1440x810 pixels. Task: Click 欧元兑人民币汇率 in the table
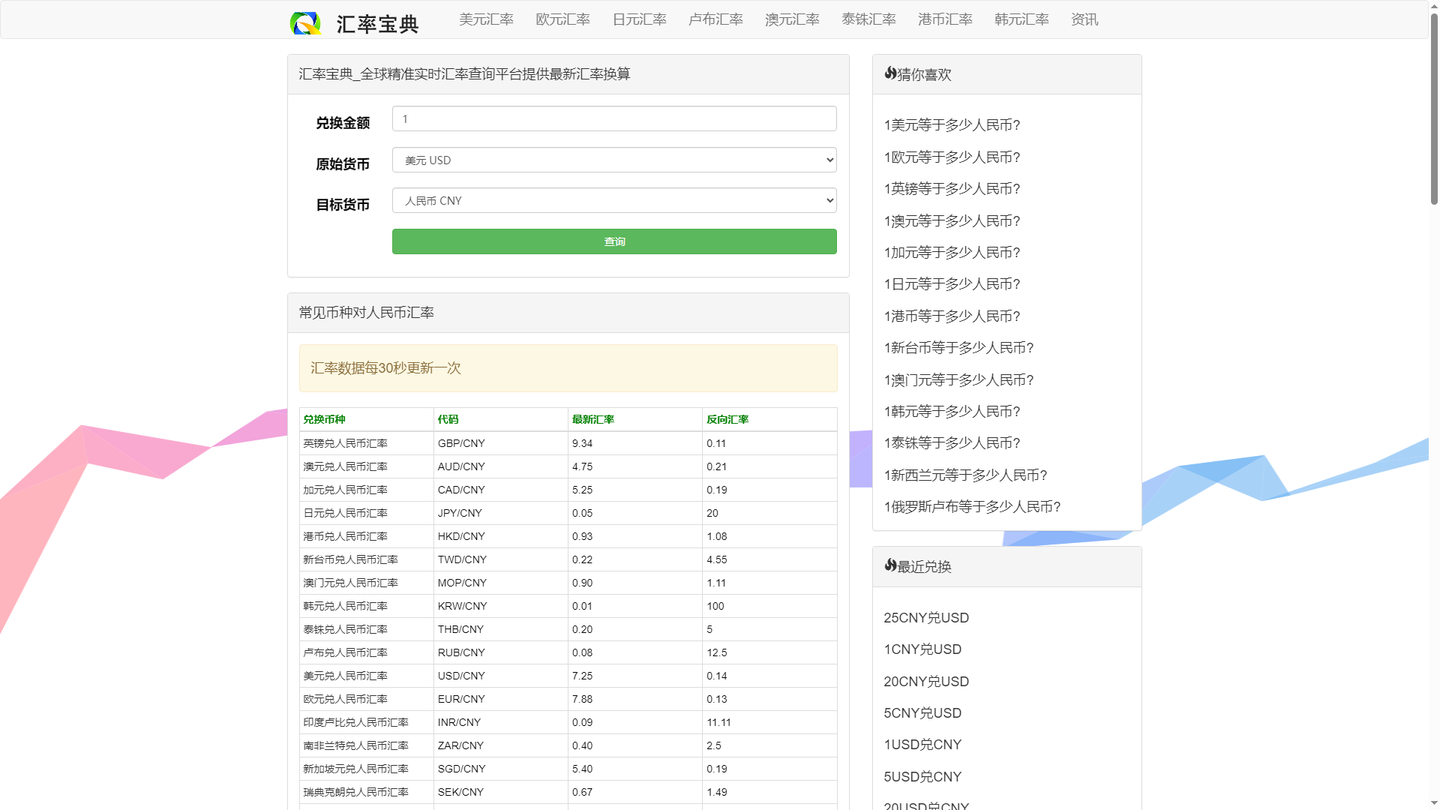tap(345, 699)
